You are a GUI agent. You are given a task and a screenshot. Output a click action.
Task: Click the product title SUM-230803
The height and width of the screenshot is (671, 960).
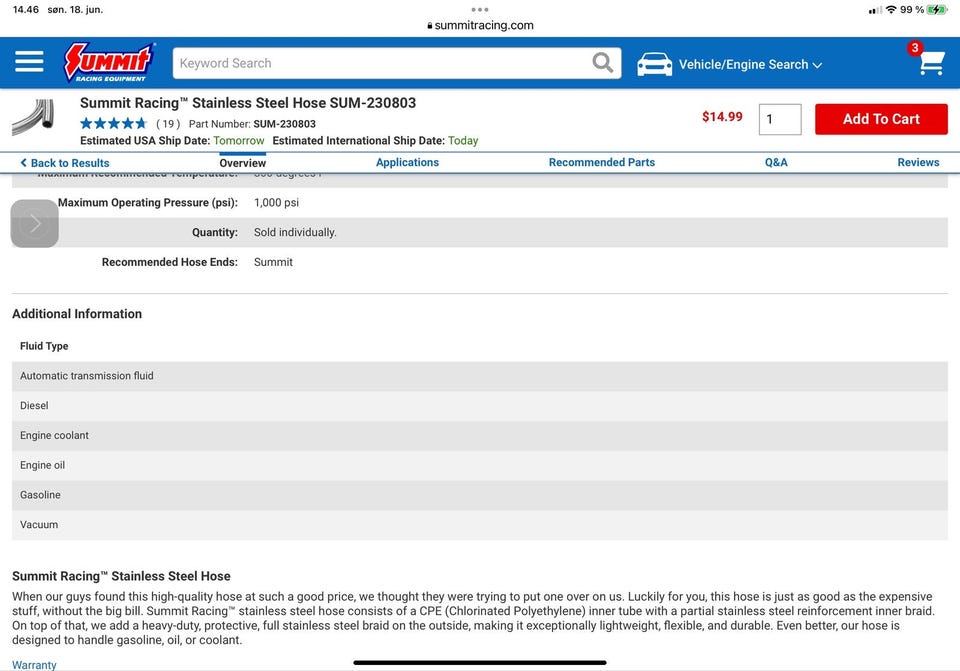click(248, 103)
